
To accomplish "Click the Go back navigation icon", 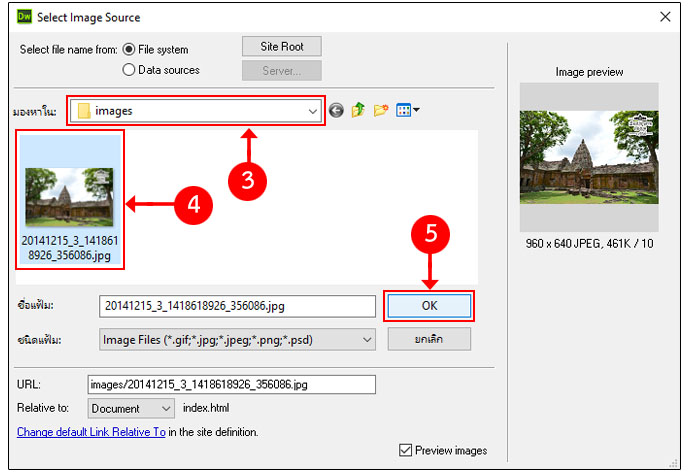I will point(336,111).
